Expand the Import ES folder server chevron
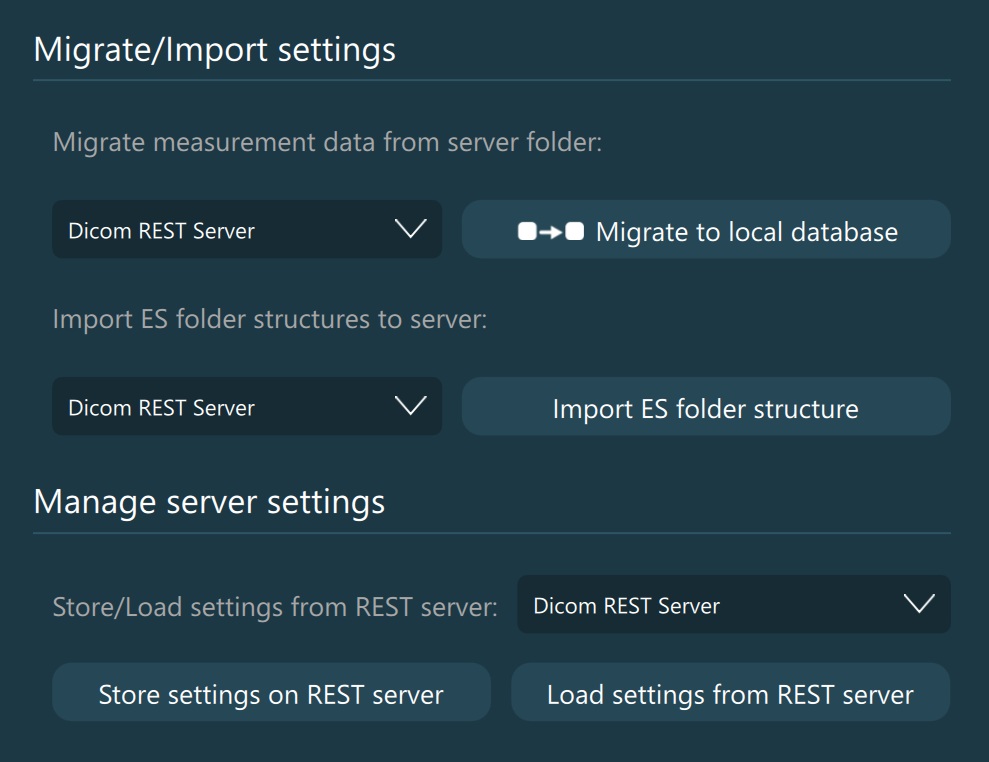The image size is (989, 762). pos(410,406)
